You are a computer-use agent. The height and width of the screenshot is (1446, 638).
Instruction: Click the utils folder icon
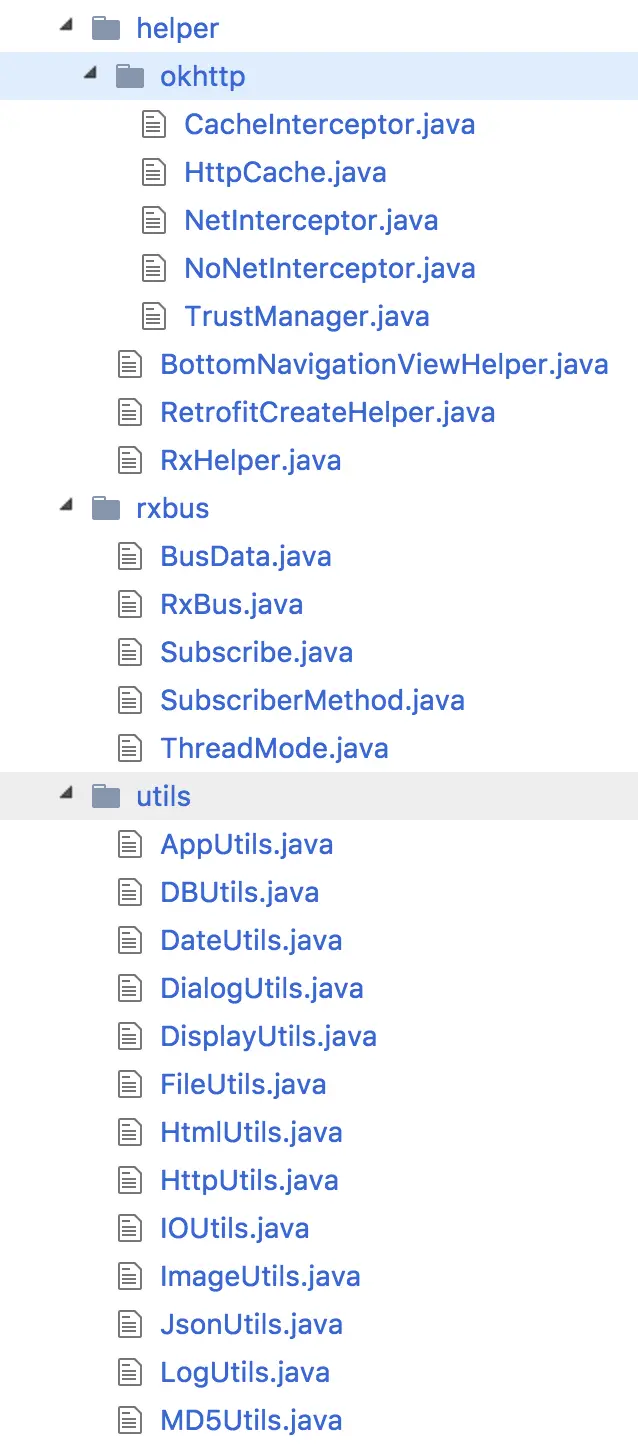(x=106, y=796)
